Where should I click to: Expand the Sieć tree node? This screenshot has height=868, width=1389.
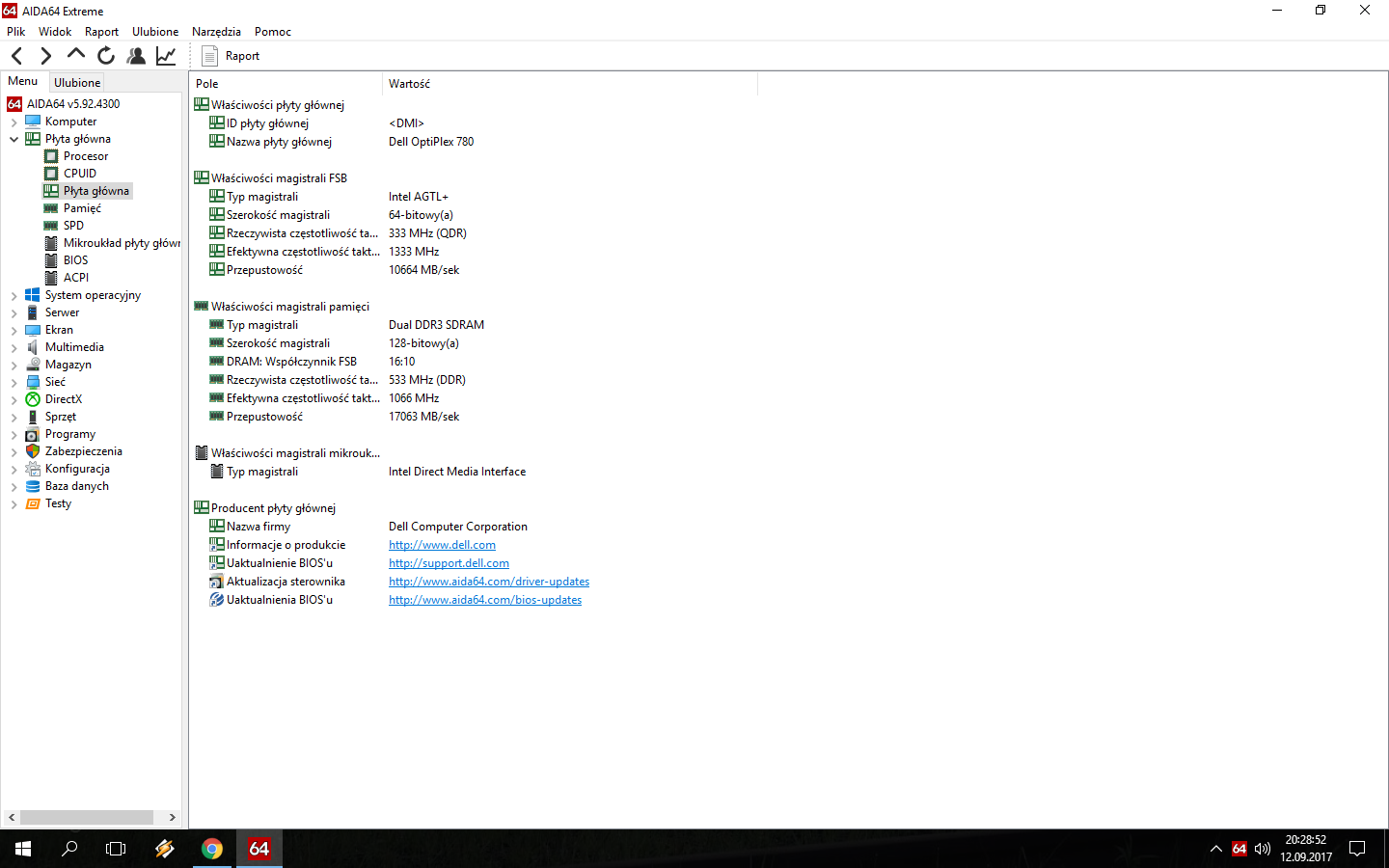pyautogui.click(x=14, y=382)
